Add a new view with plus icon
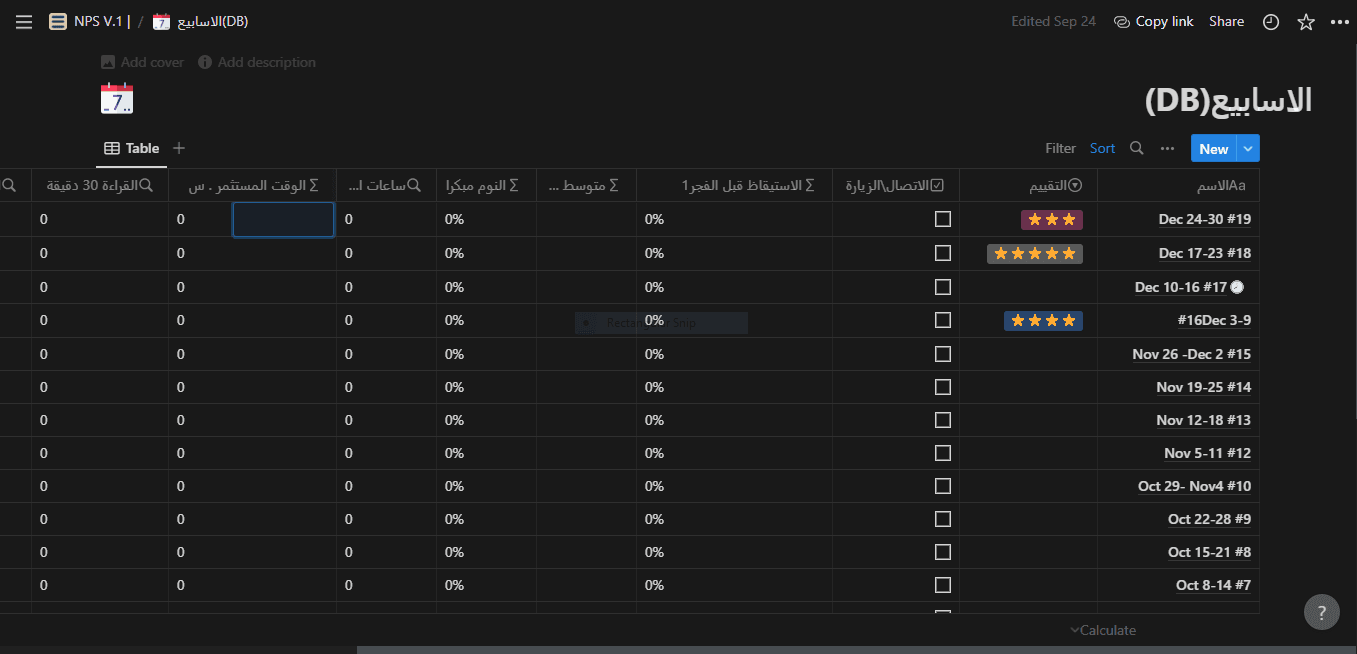This screenshot has width=1357, height=654. (179, 148)
